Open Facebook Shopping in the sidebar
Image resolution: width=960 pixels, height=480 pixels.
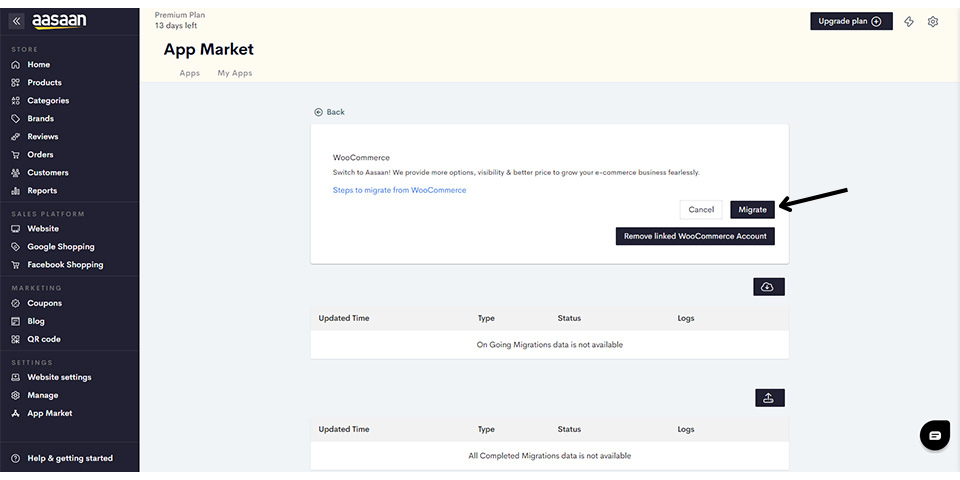pyautogui.click(x=65, y=264)
